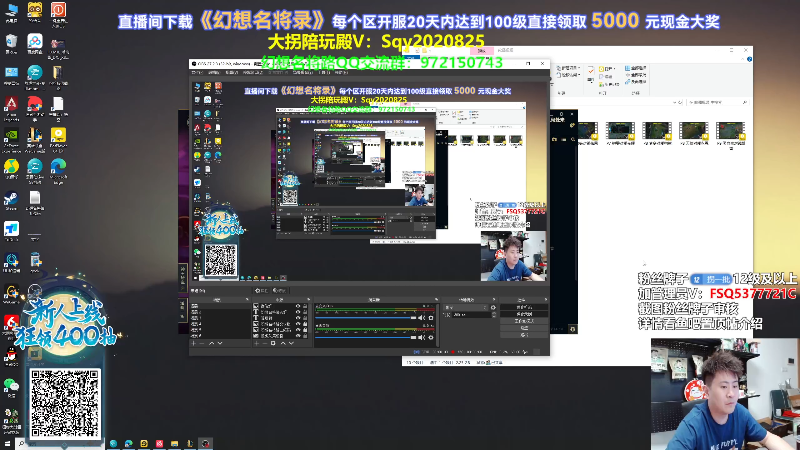Toggle lock of bottom OBS source

pos(305,335)
